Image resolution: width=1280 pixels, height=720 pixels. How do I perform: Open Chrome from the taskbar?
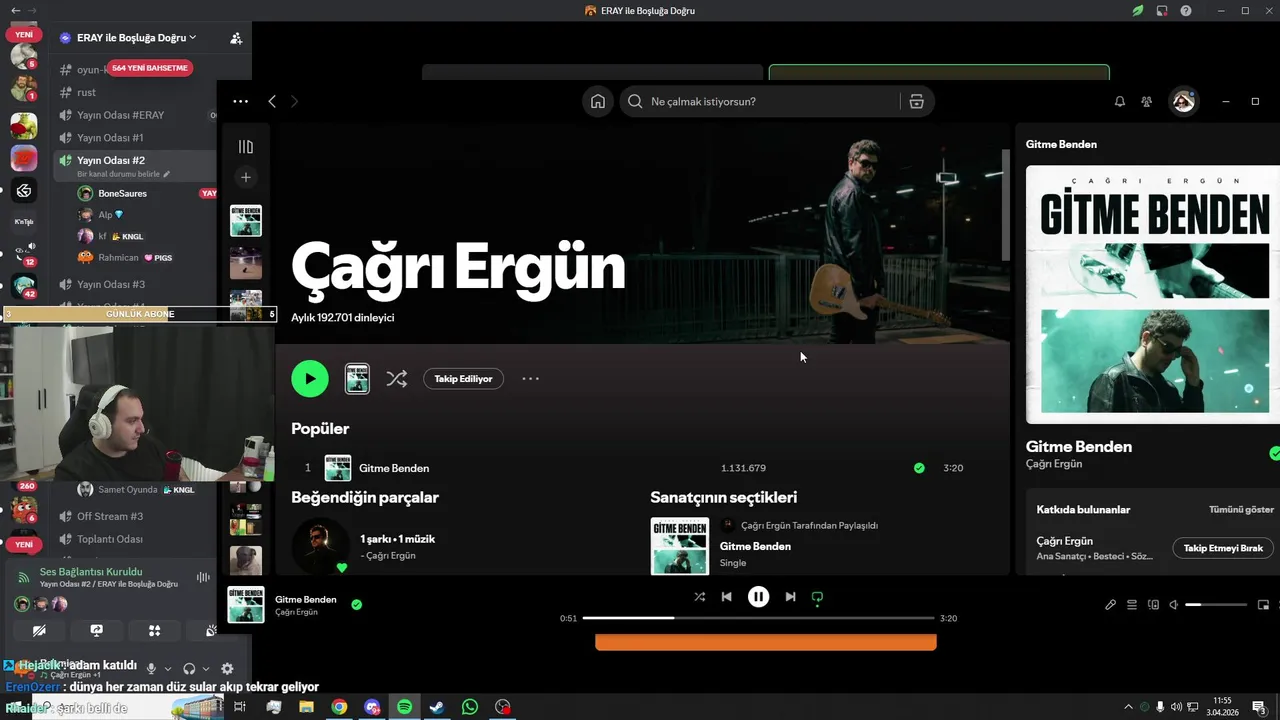coord(339,707)
